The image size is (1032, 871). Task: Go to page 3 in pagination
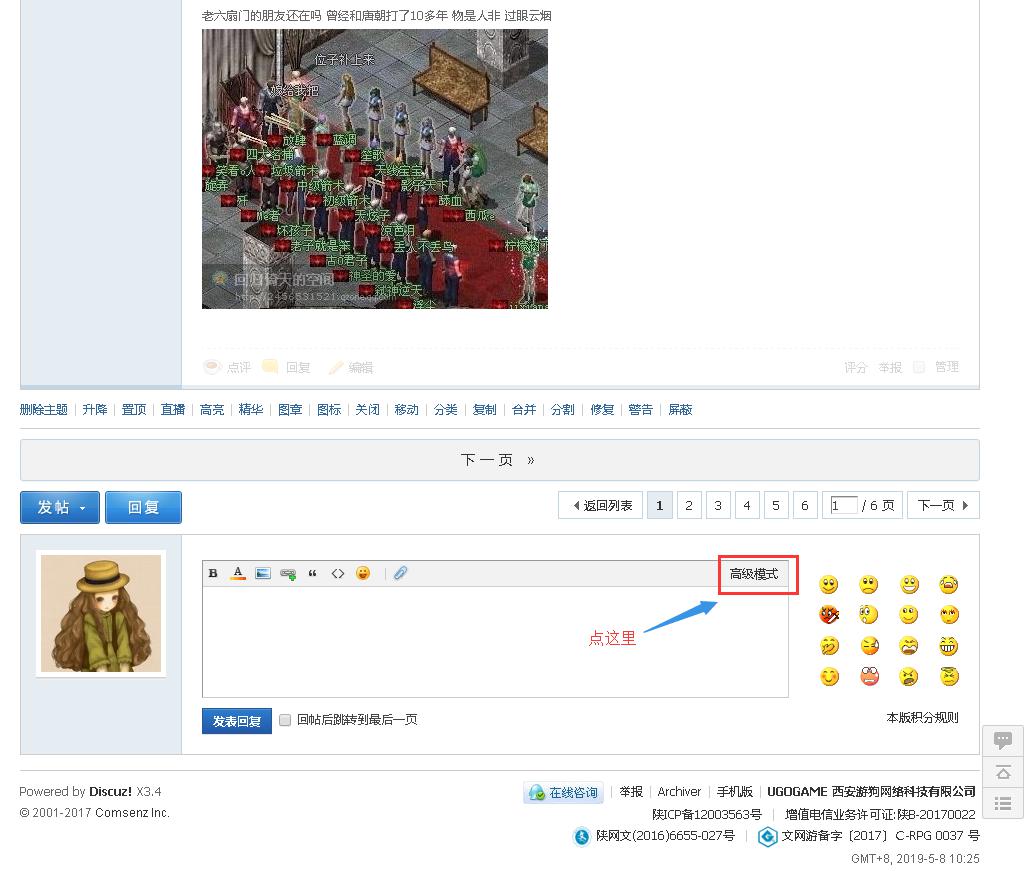click(x=718, y=506)
